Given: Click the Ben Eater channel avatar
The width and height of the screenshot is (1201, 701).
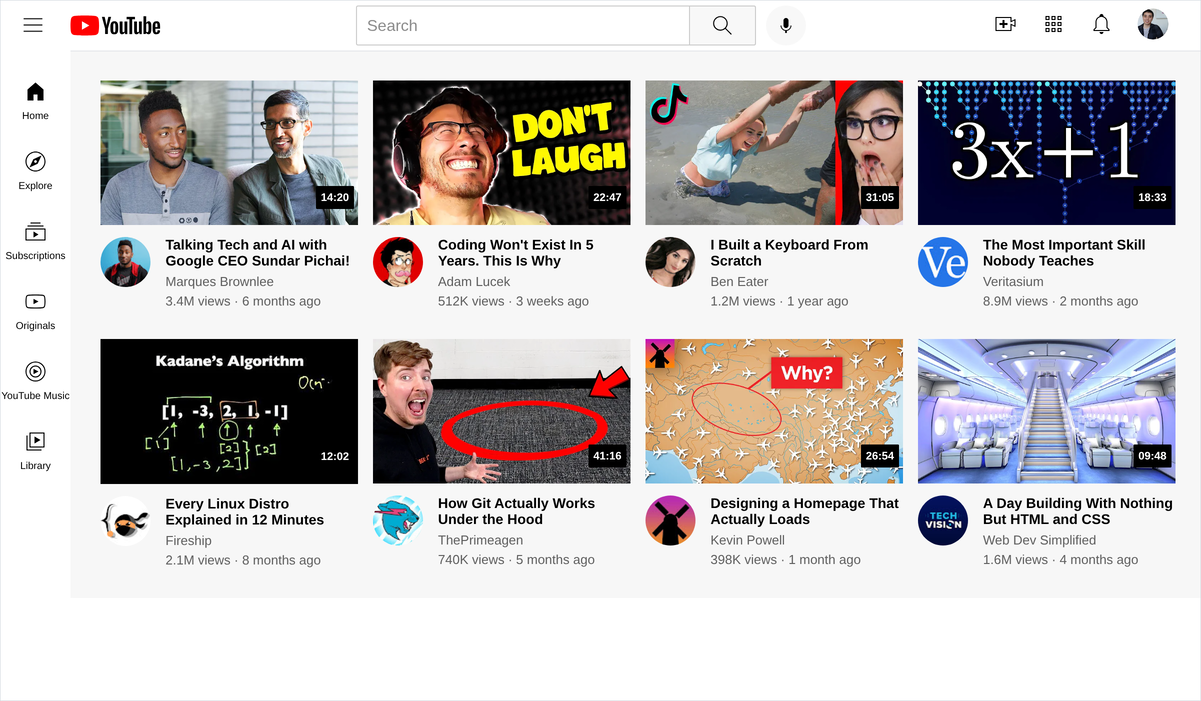Looking at the screenshot, I should 670,262.
